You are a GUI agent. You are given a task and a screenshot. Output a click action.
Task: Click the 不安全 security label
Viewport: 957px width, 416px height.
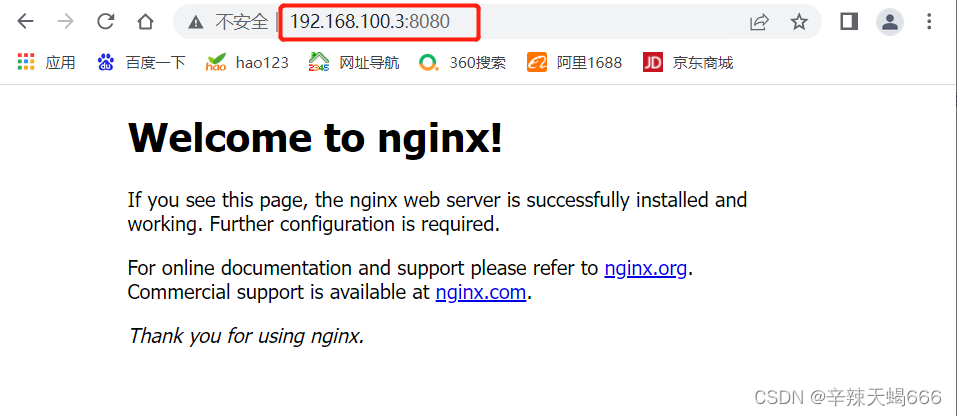[x=242, y=23]
